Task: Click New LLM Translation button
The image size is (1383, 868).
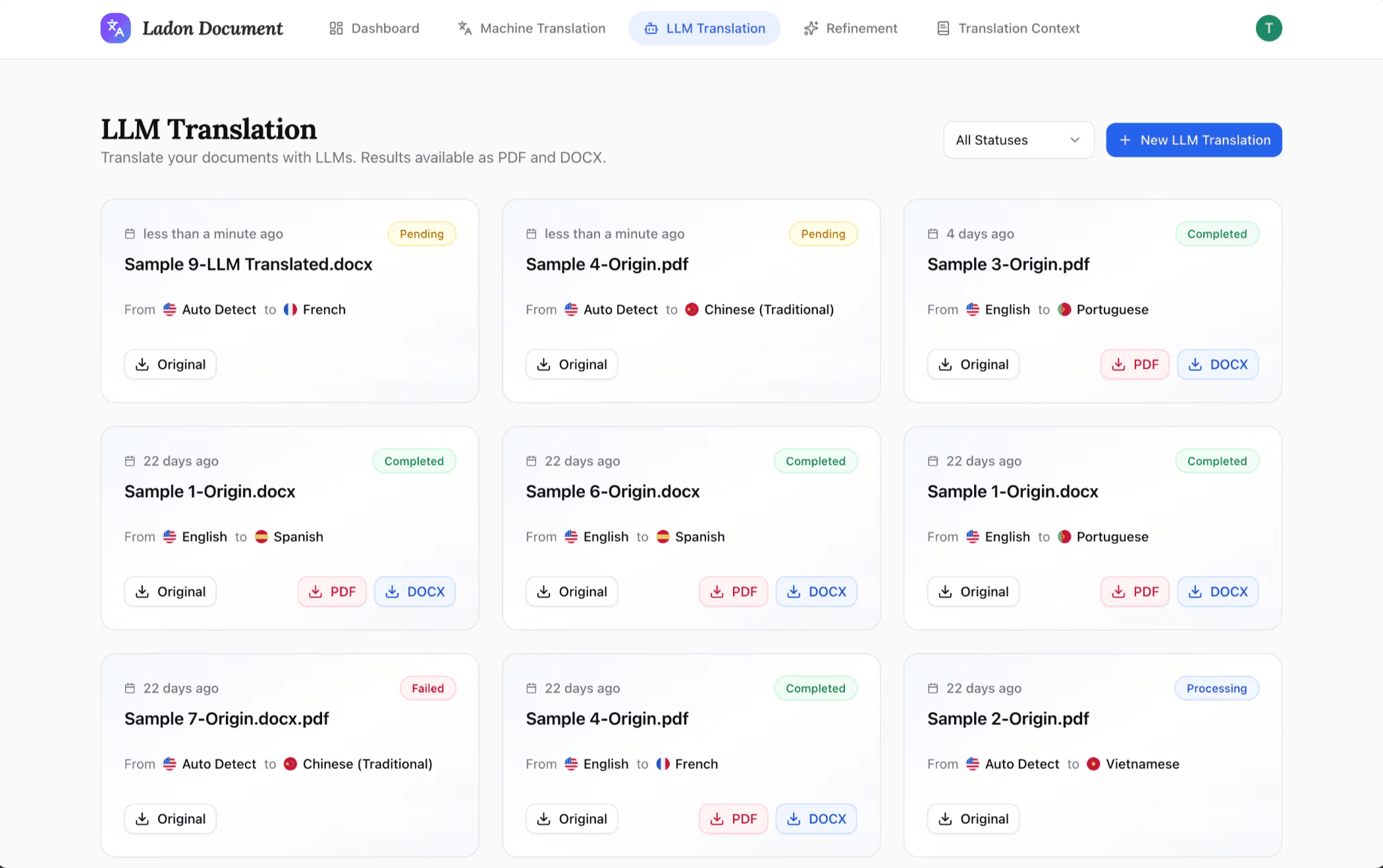Action: click(x=1193, y=140)
